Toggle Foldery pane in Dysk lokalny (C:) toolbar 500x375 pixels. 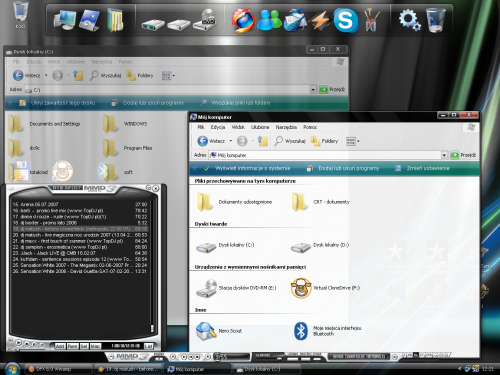(x=140, y=75)
